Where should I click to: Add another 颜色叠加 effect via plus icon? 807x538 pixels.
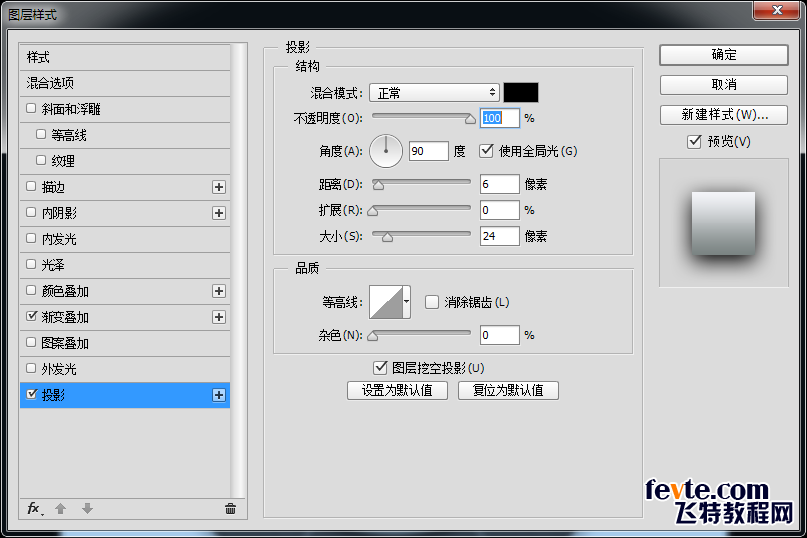(219, 291)
